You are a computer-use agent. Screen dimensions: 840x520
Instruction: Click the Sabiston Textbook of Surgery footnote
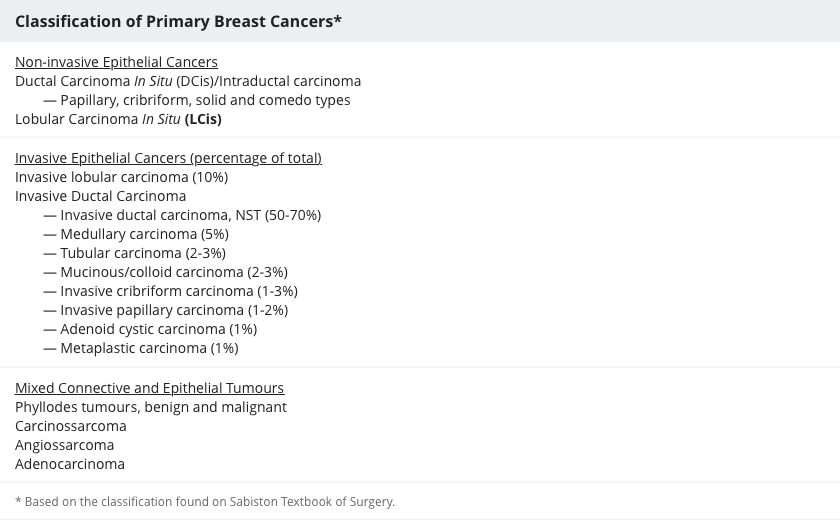tap(205, 502)
